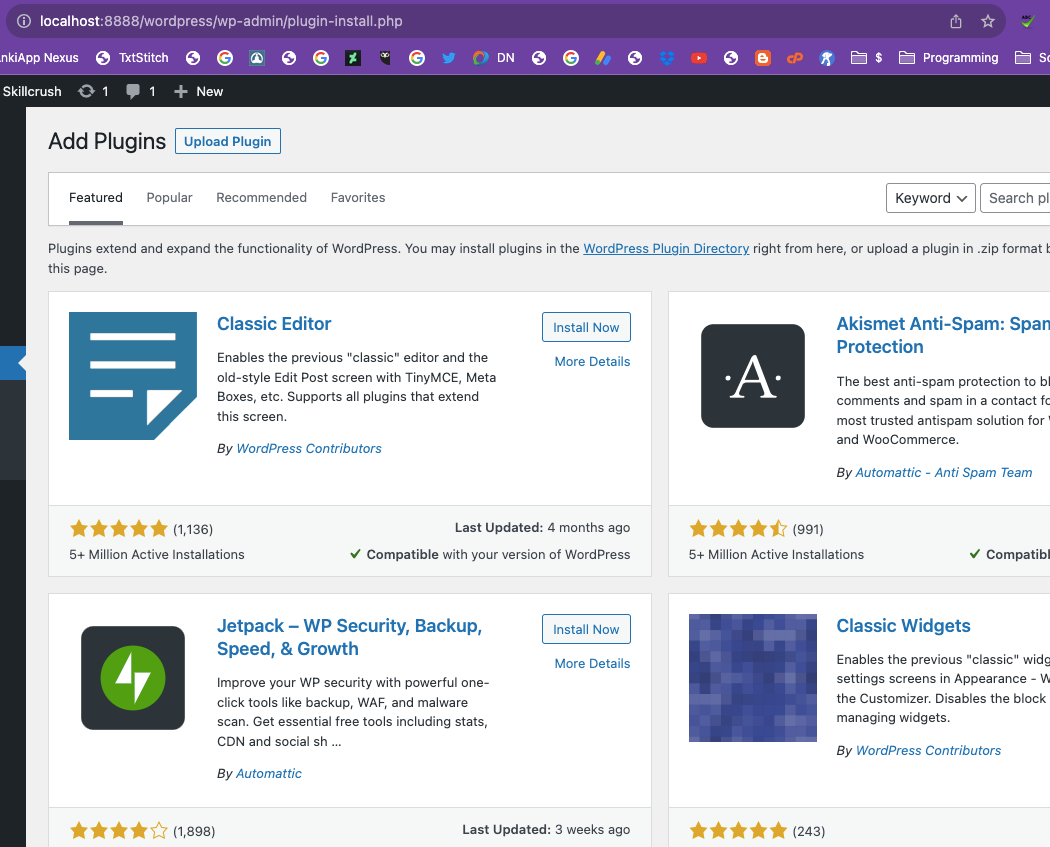The width and height of the screenshot is (1050, 847).
Task: View More Details for Classic Editor
Action: 592,362
